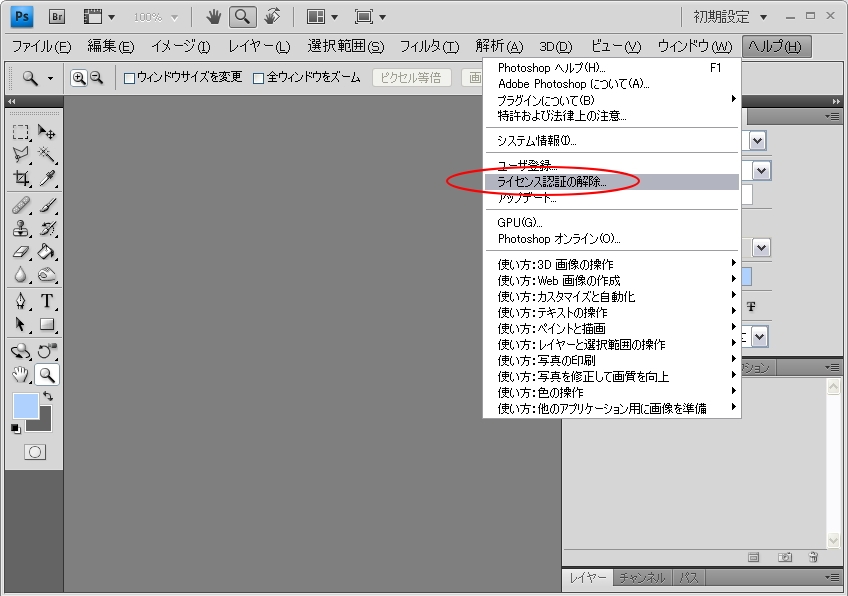Collapse right panels to icons
This screenshot has height=596, width=848.
(836, 101)
